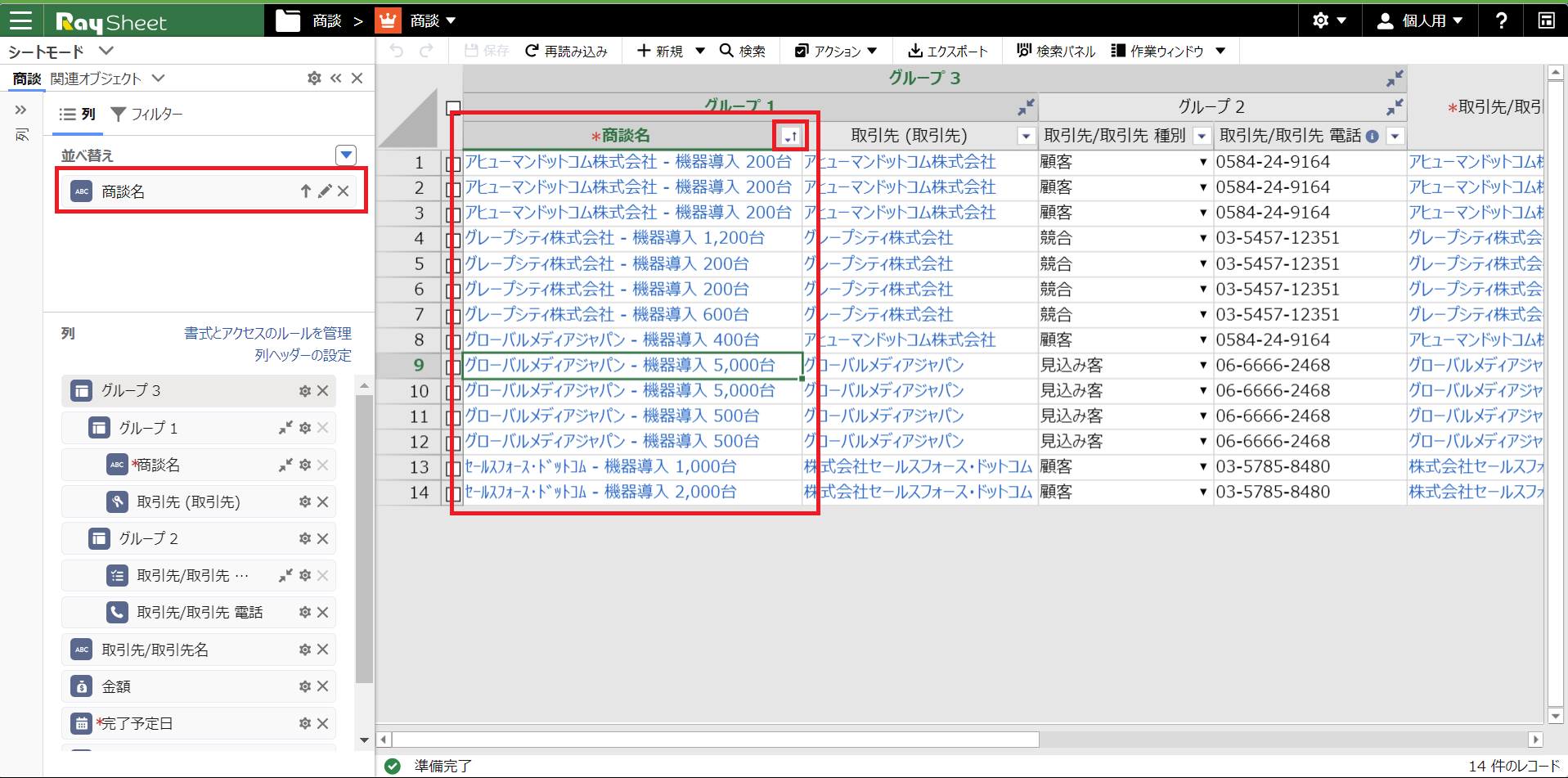
Task: Check the checkbox for row 9
Action: (453, 367)
